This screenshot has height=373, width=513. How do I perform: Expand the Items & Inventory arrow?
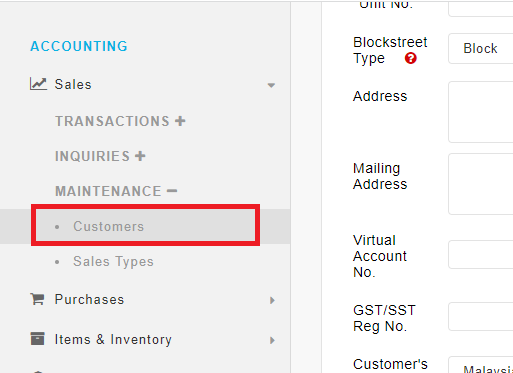pyautogui.click(x=272, y=340)
